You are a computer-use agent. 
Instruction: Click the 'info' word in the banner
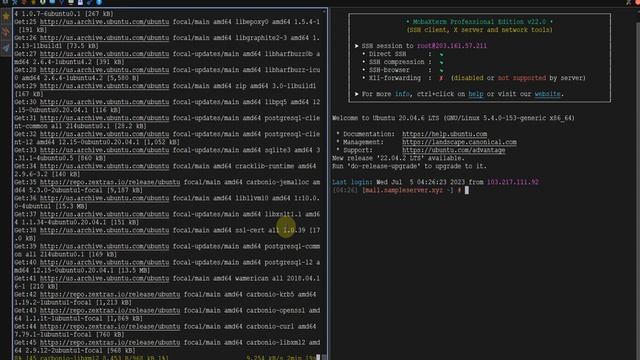click(402, 94)
